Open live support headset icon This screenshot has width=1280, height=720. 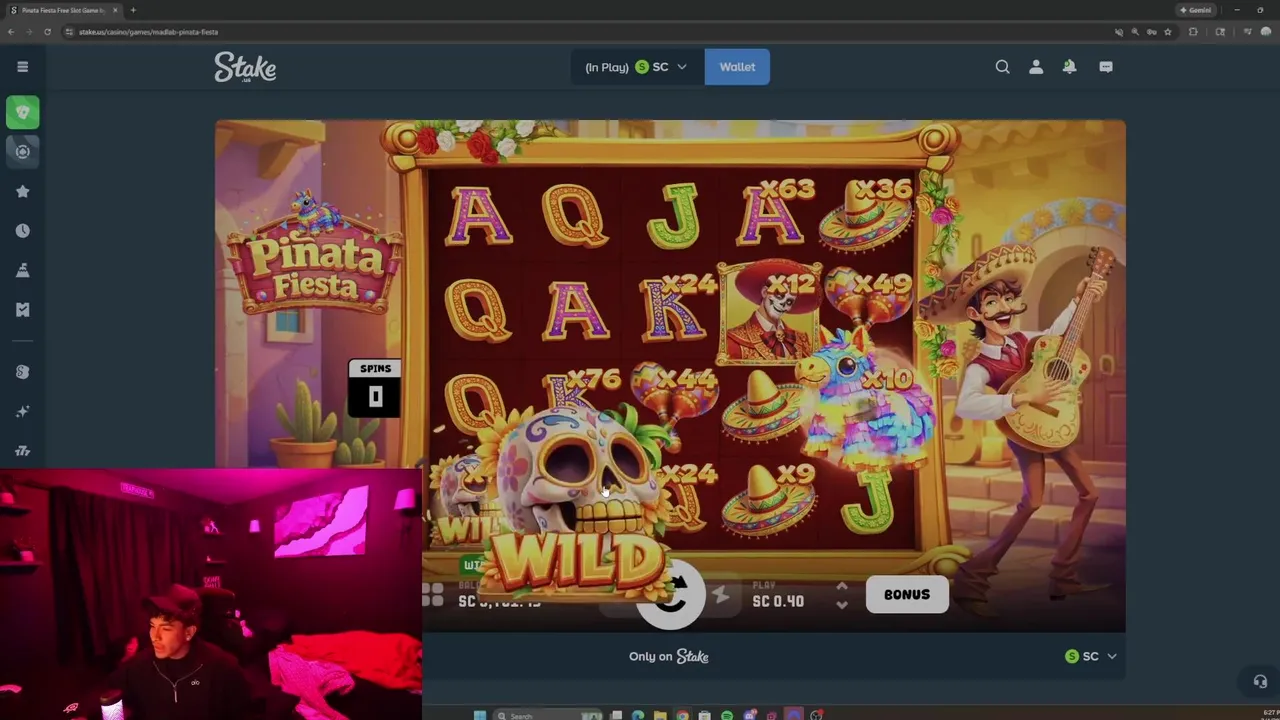[x=1260, y=681]
